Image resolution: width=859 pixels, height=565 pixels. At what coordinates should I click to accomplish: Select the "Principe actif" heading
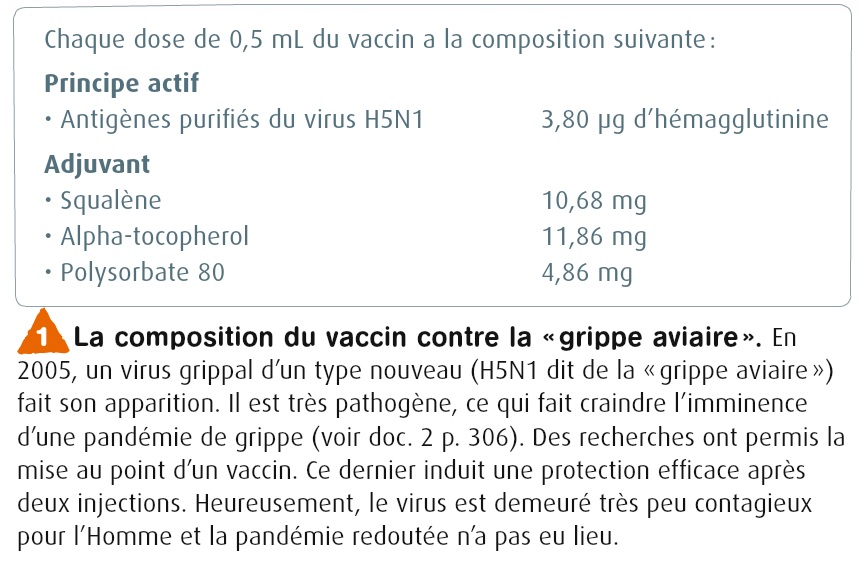click(121, 83)
